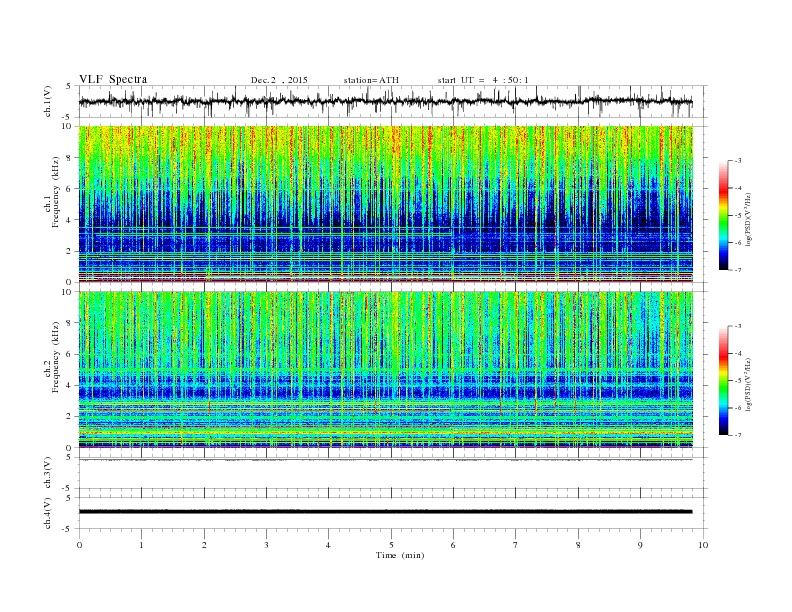Viewport: 792px width, 612px height.
Task: Click the '0' tick on the time axis
Action: tap(79, 545)
